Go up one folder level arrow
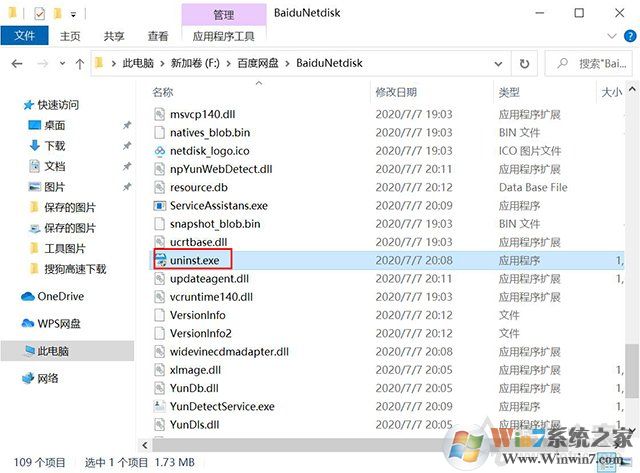 coord(80,64)
